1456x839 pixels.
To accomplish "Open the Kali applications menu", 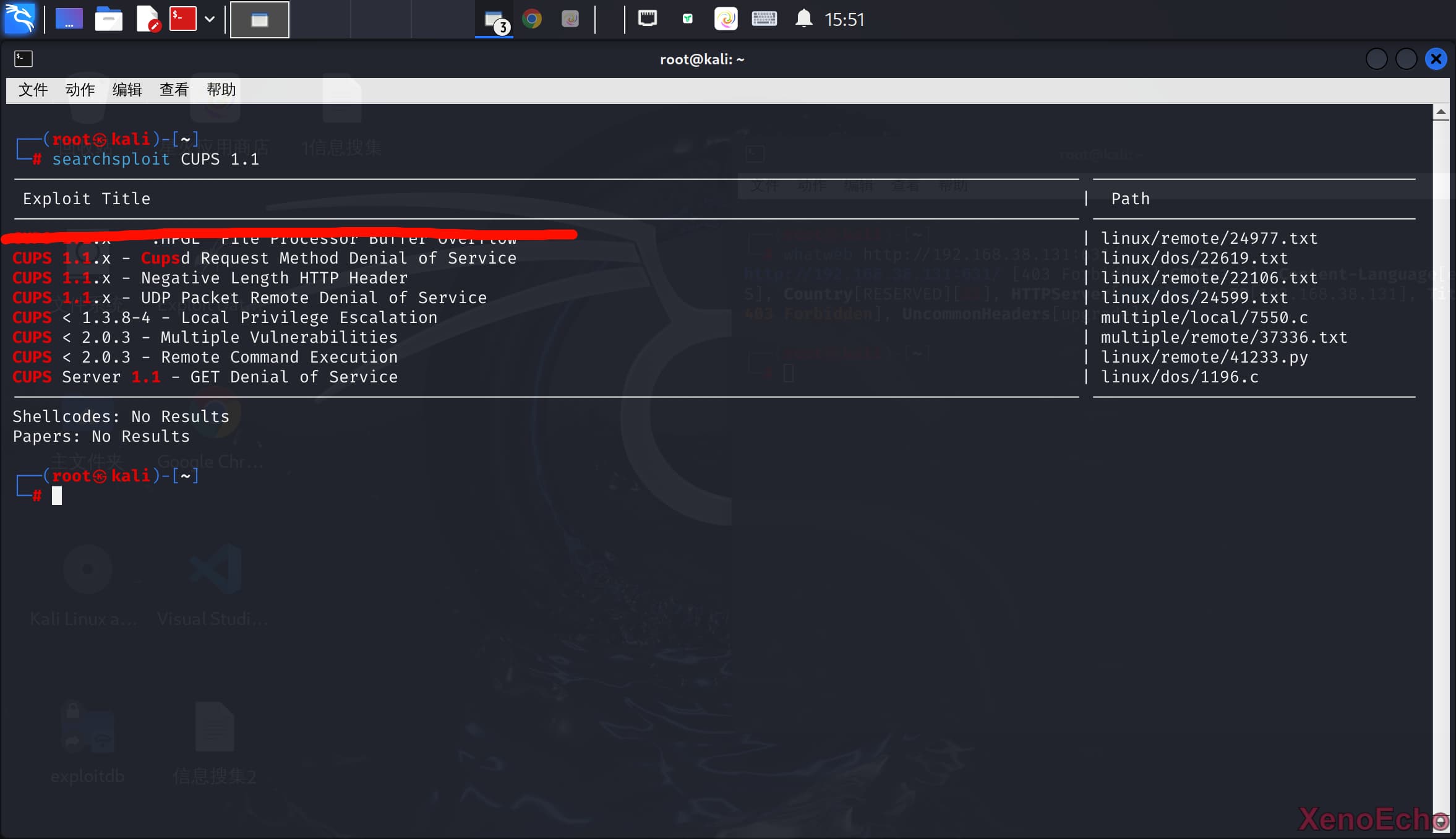I will coord(20,19).
